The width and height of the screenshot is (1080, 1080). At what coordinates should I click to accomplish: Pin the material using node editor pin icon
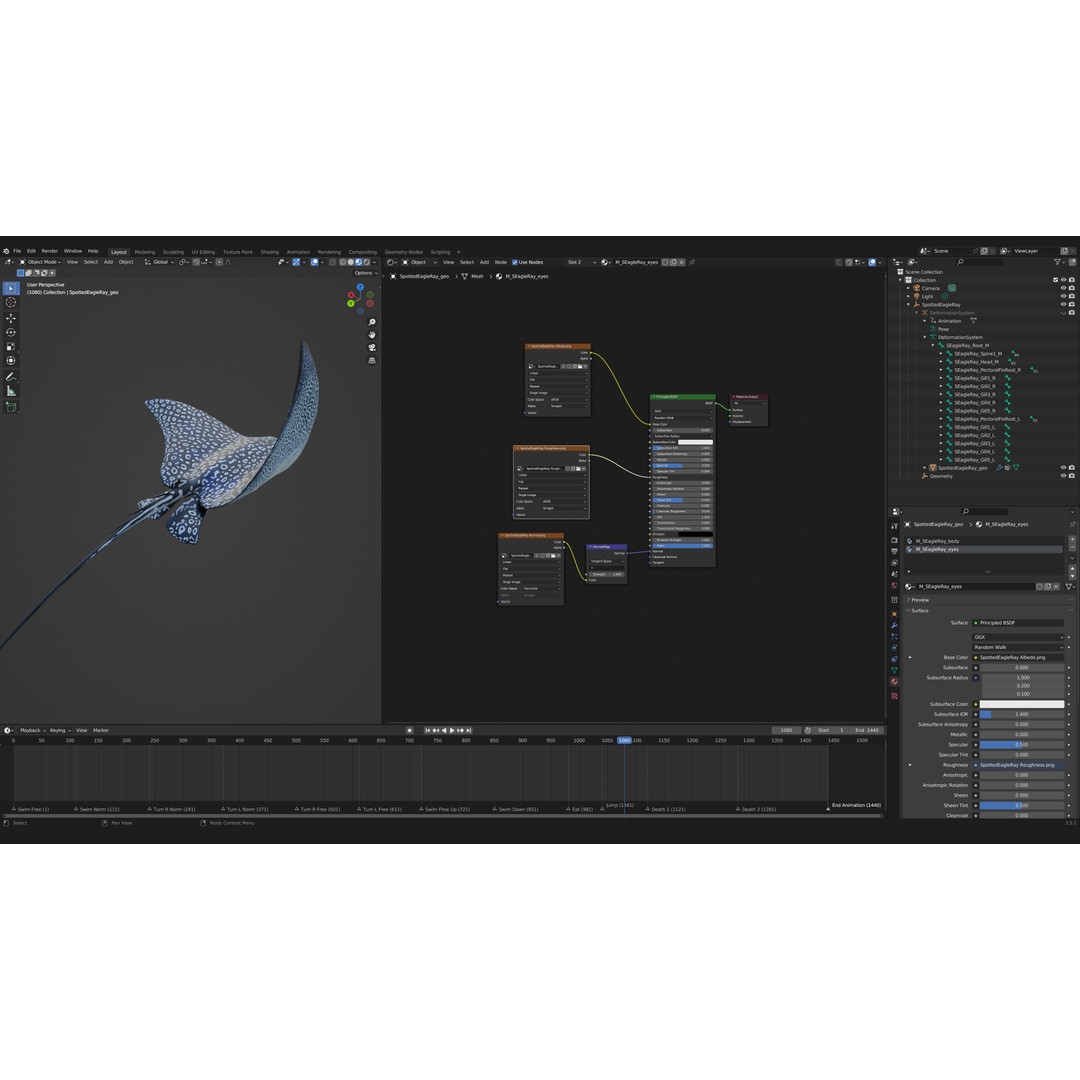[x=692, y=262]
